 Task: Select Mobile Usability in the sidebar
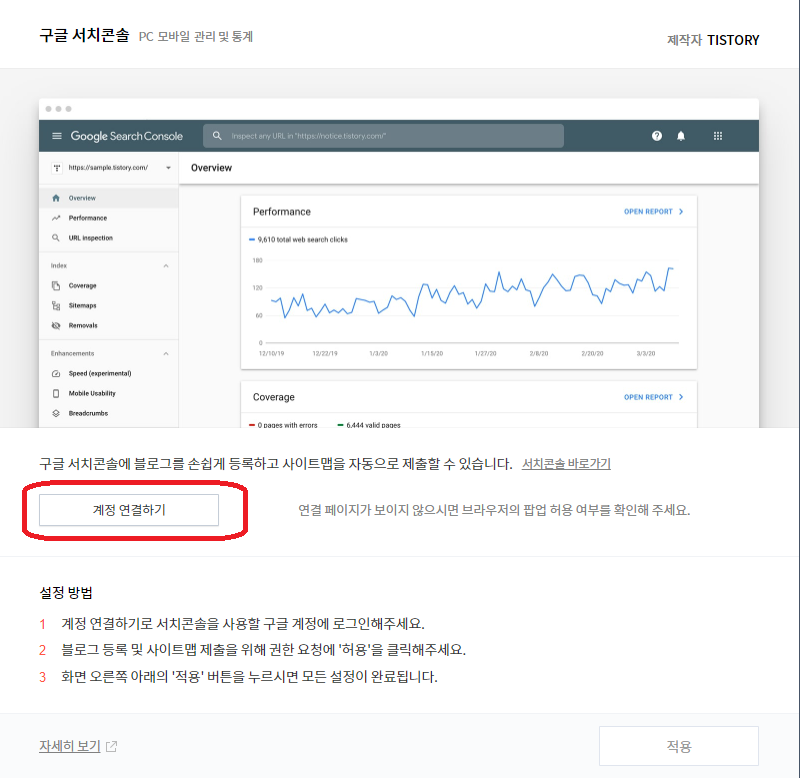point(109,393)
